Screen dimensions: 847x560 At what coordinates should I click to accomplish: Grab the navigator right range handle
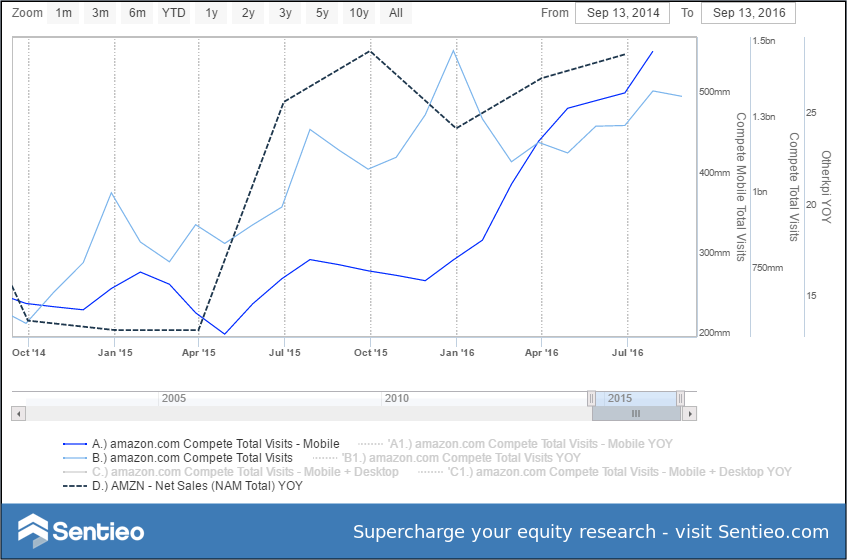pyautogui.click(x=680, y=399)
